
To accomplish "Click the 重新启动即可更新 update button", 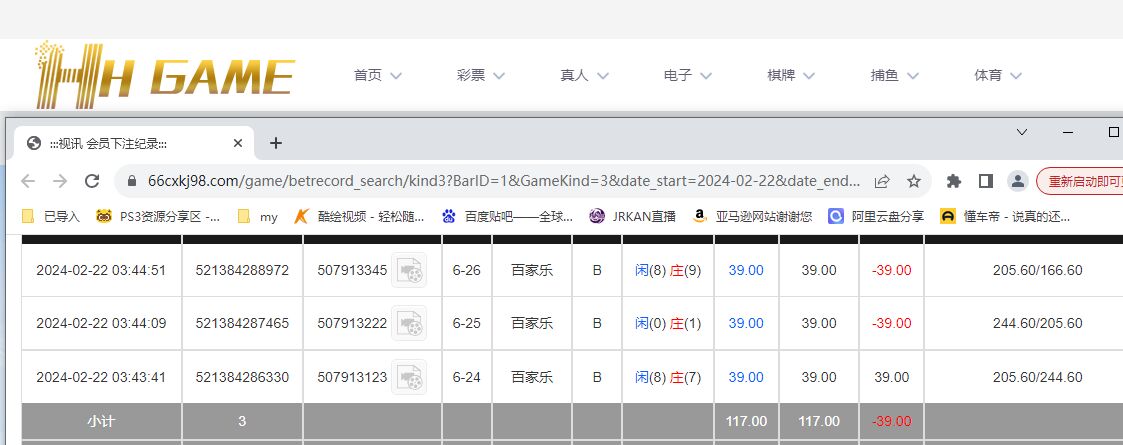I will tap(1082, 181).
